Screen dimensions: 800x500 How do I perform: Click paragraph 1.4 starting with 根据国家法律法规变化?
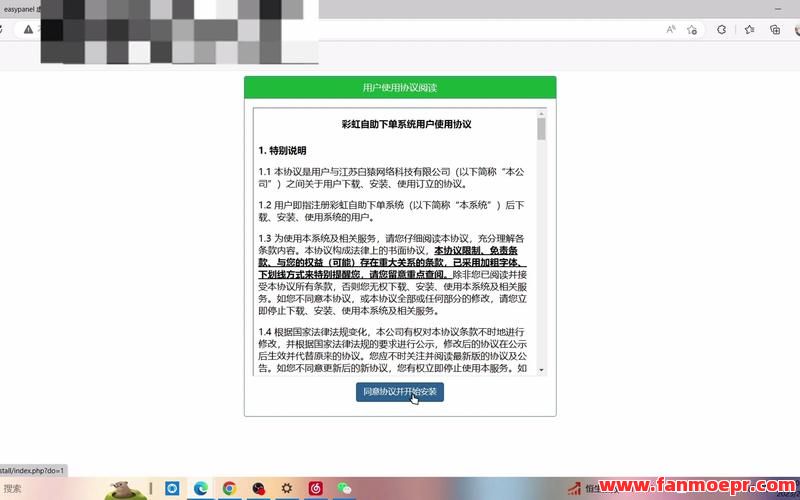click(392, 350)
